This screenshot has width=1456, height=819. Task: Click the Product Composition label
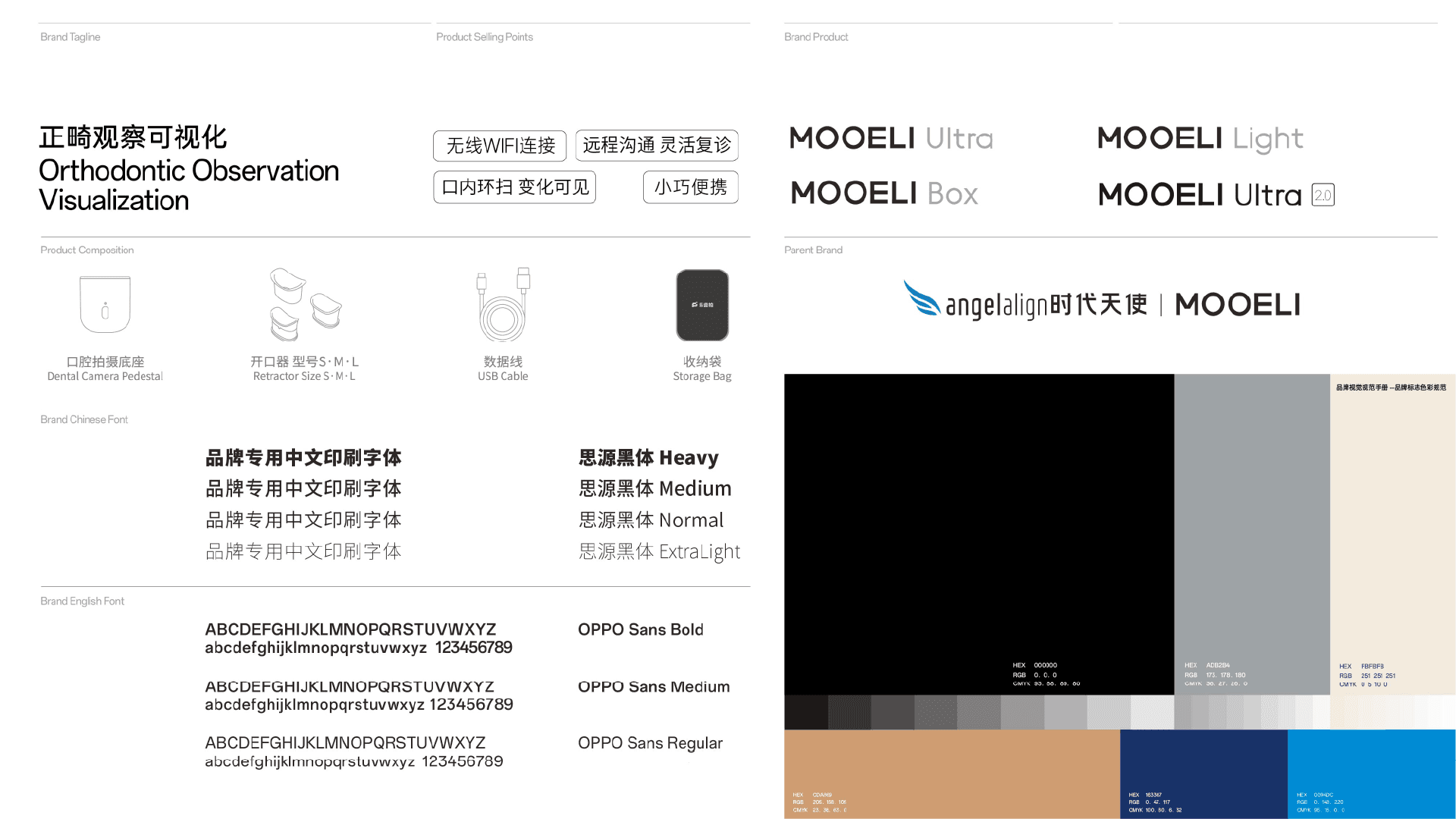point(87,250)
